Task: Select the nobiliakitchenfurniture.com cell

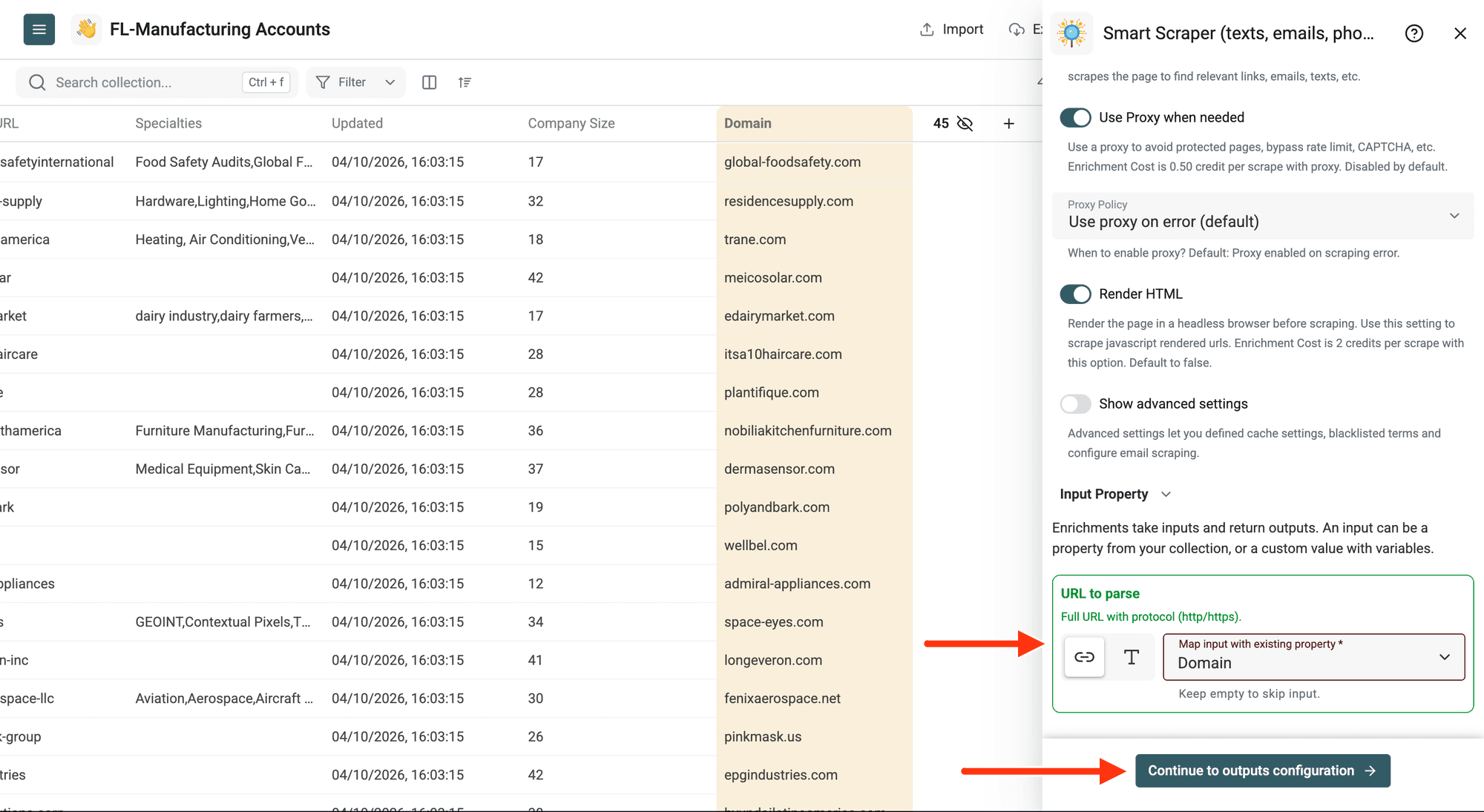Action: coord(814,431)
